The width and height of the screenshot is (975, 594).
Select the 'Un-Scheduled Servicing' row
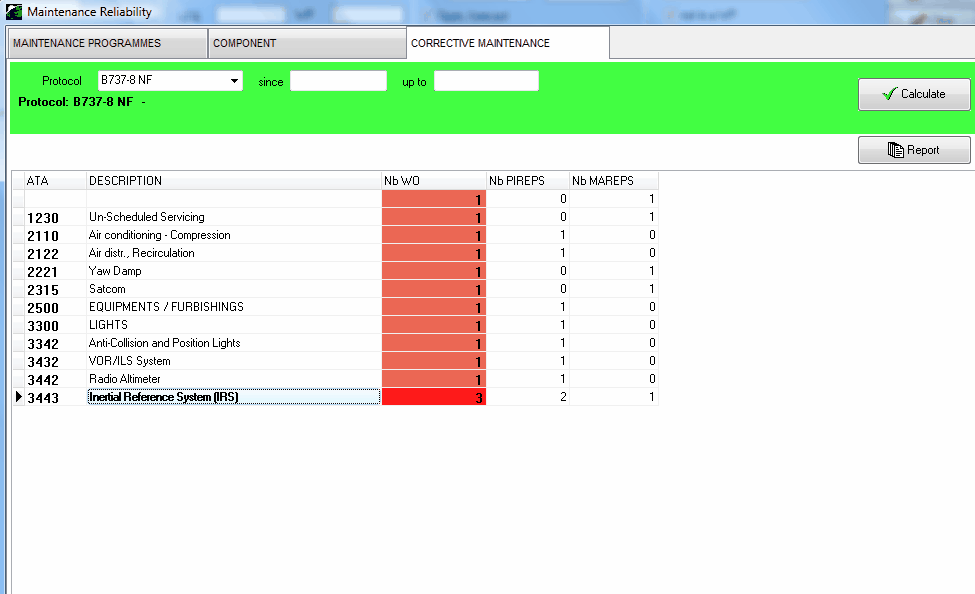click(336, 217)
